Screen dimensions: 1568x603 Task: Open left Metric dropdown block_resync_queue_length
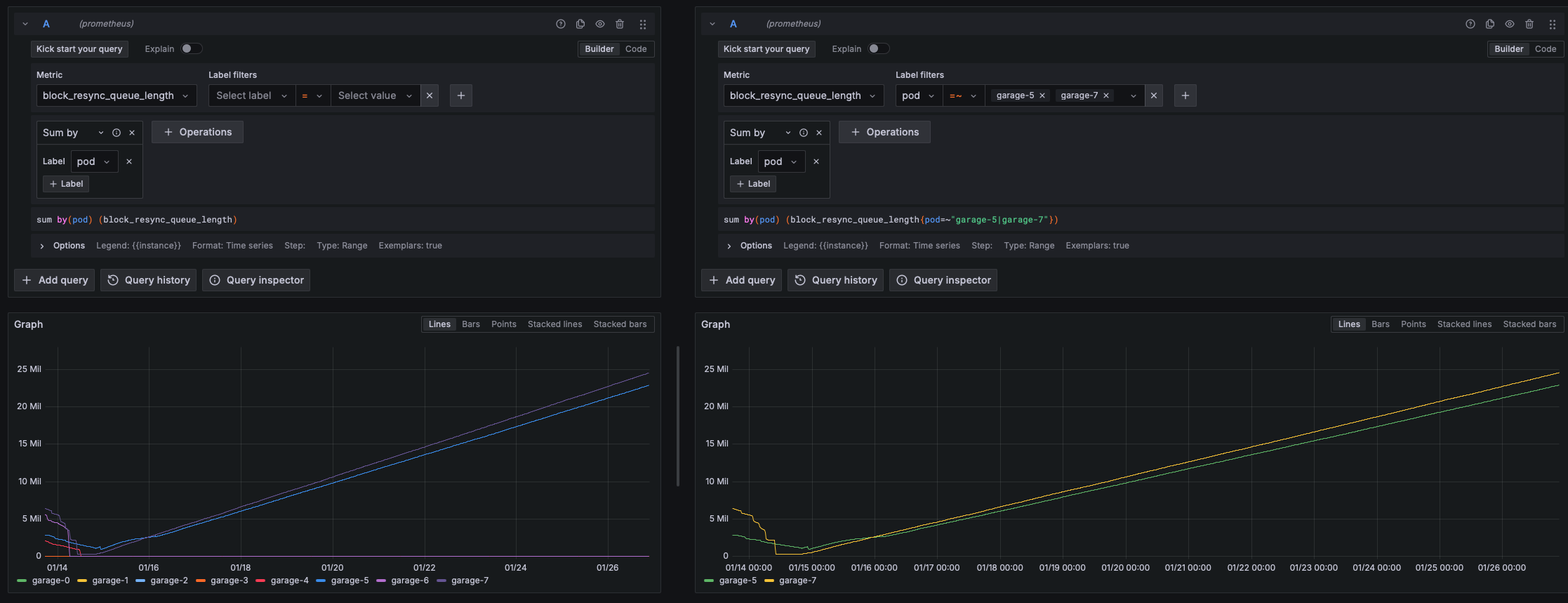click(x=117, y=95)
